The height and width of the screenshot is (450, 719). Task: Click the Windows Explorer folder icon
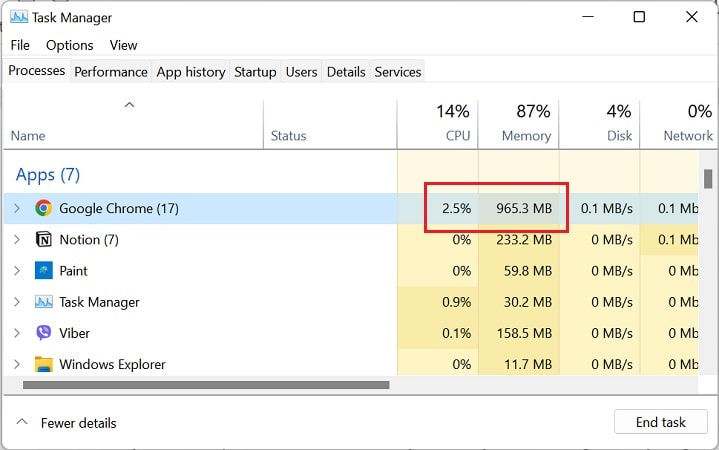tap(44, 364)
